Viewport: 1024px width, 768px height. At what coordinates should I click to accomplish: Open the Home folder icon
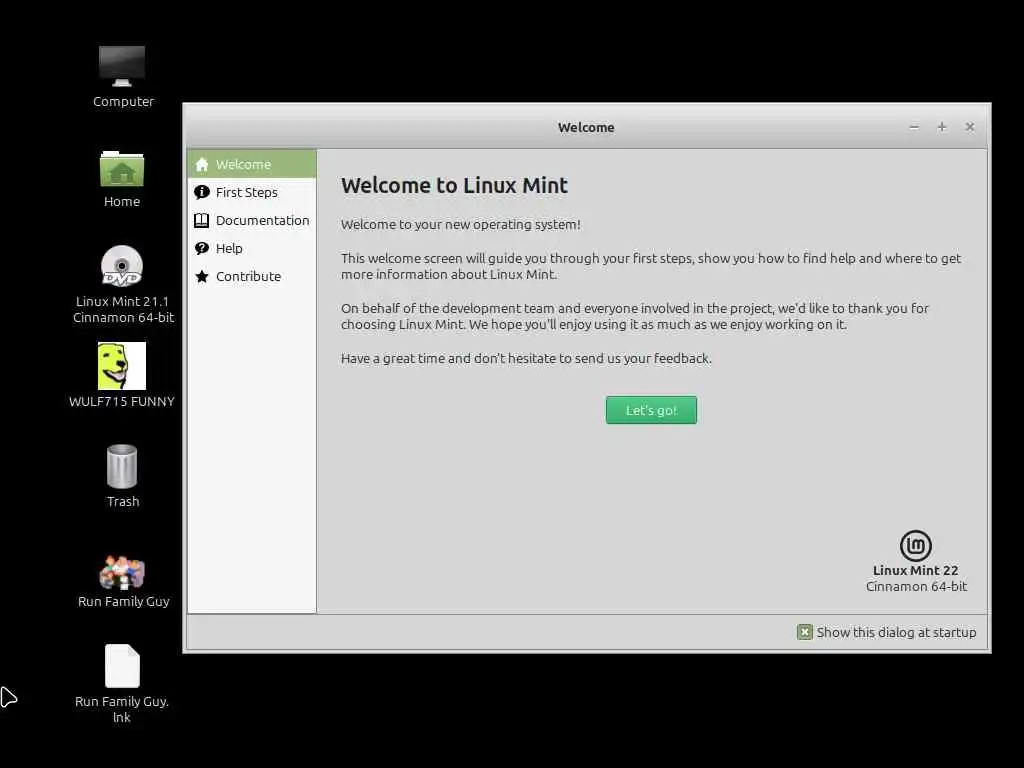pos(122,169)
